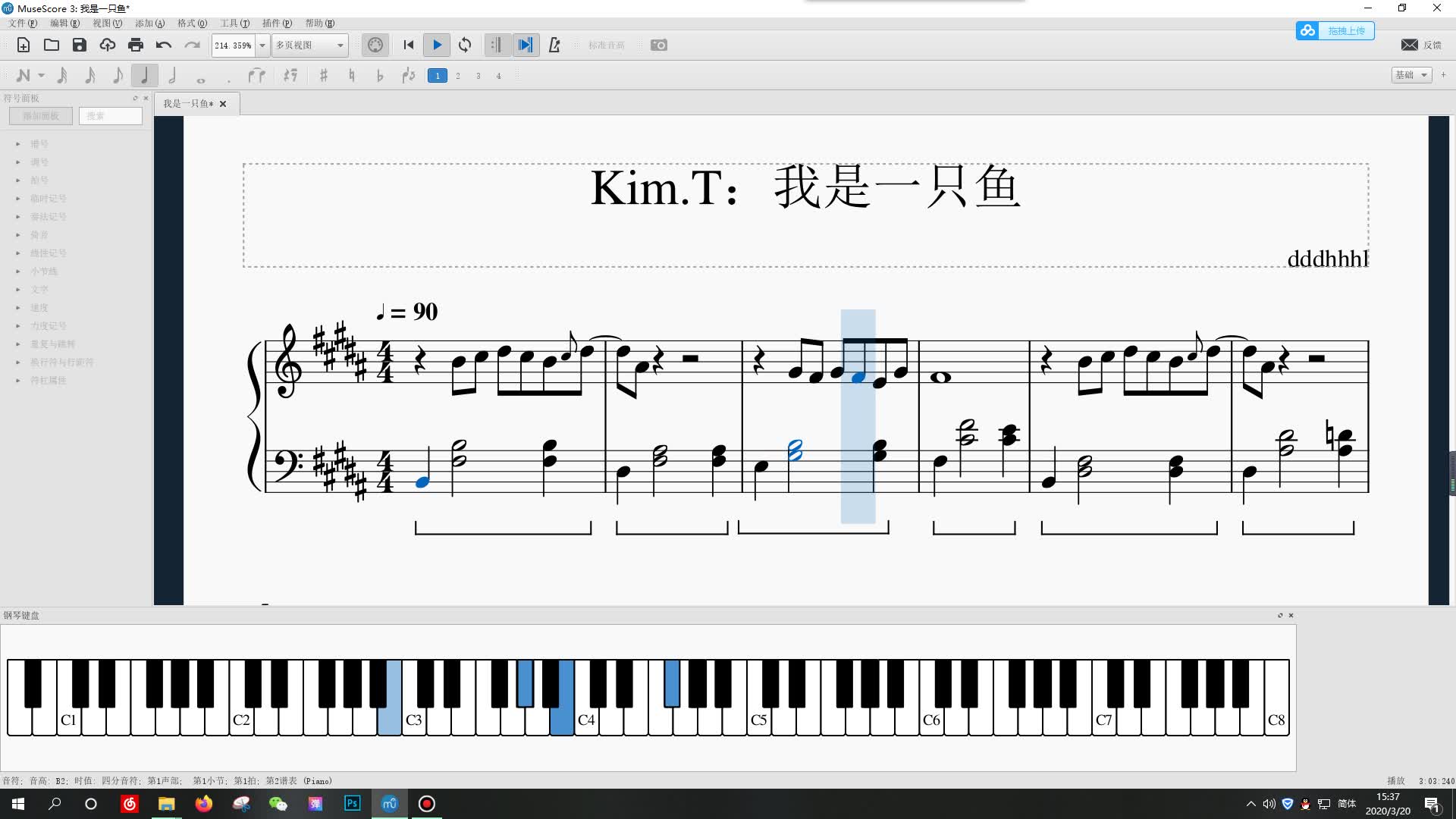The image size is (1456, 819).
Task: Open page view mode dropdown
Action: [x=310, y=45]
